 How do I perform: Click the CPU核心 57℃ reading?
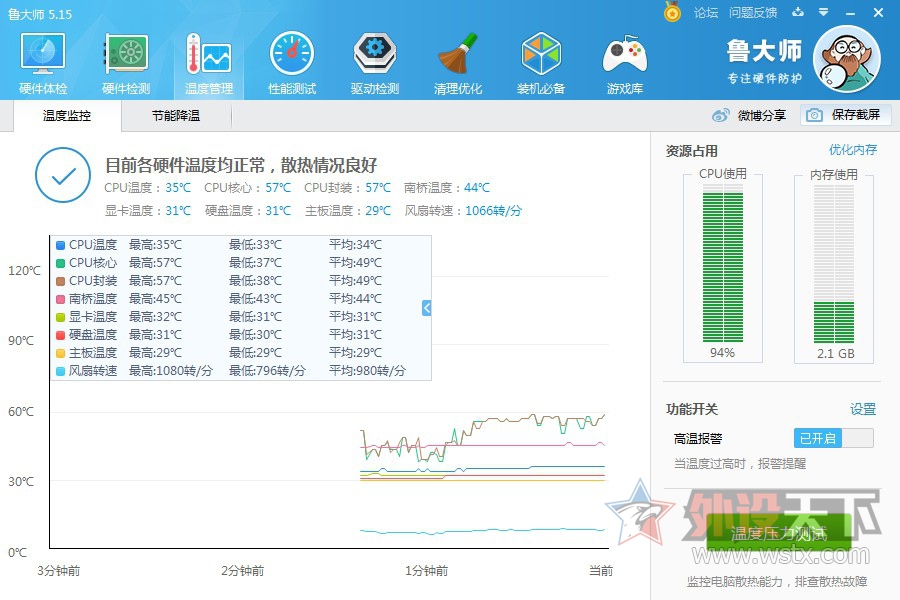tap(247, 188)
